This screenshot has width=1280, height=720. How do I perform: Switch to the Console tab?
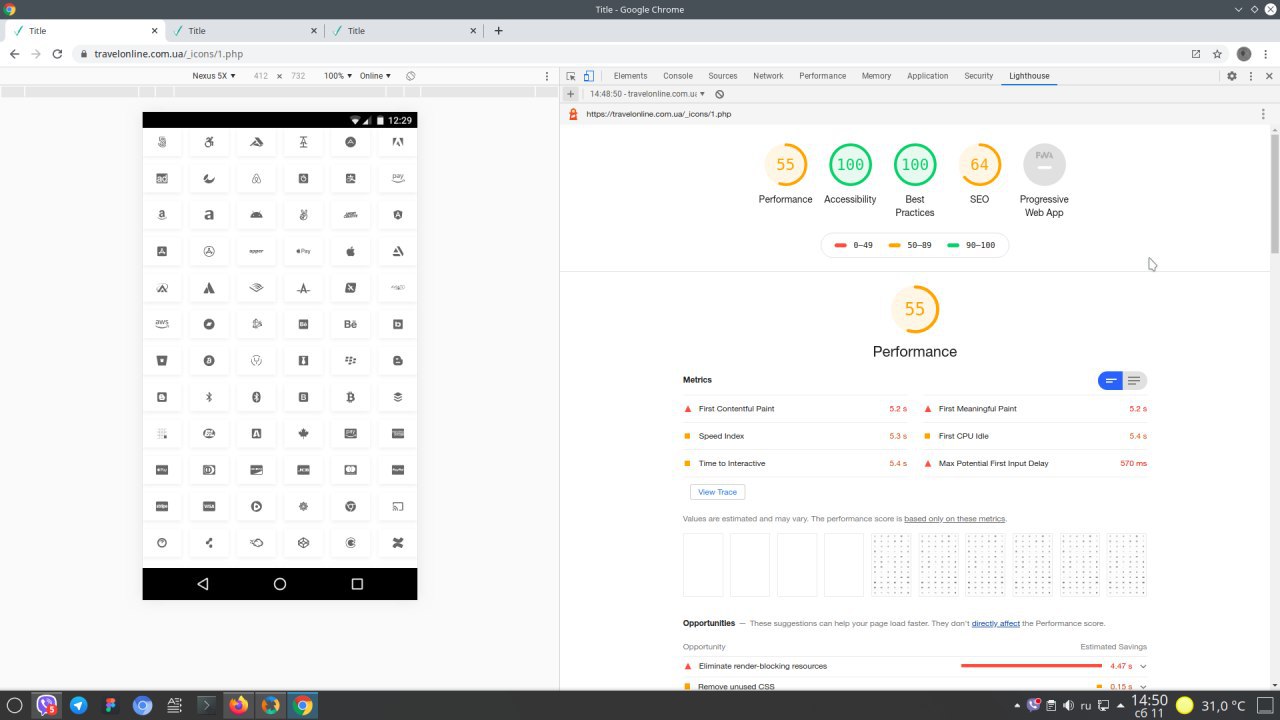pyautogui.click(x=678, y=76)
